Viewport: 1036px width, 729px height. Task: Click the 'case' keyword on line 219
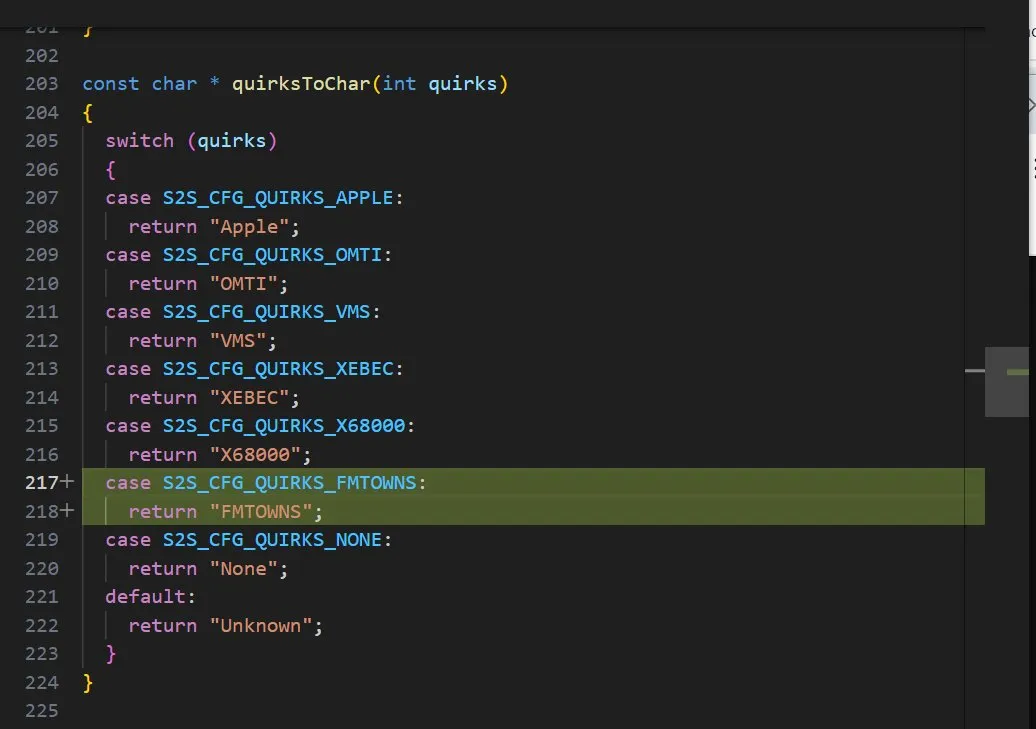tap(128, 540)
